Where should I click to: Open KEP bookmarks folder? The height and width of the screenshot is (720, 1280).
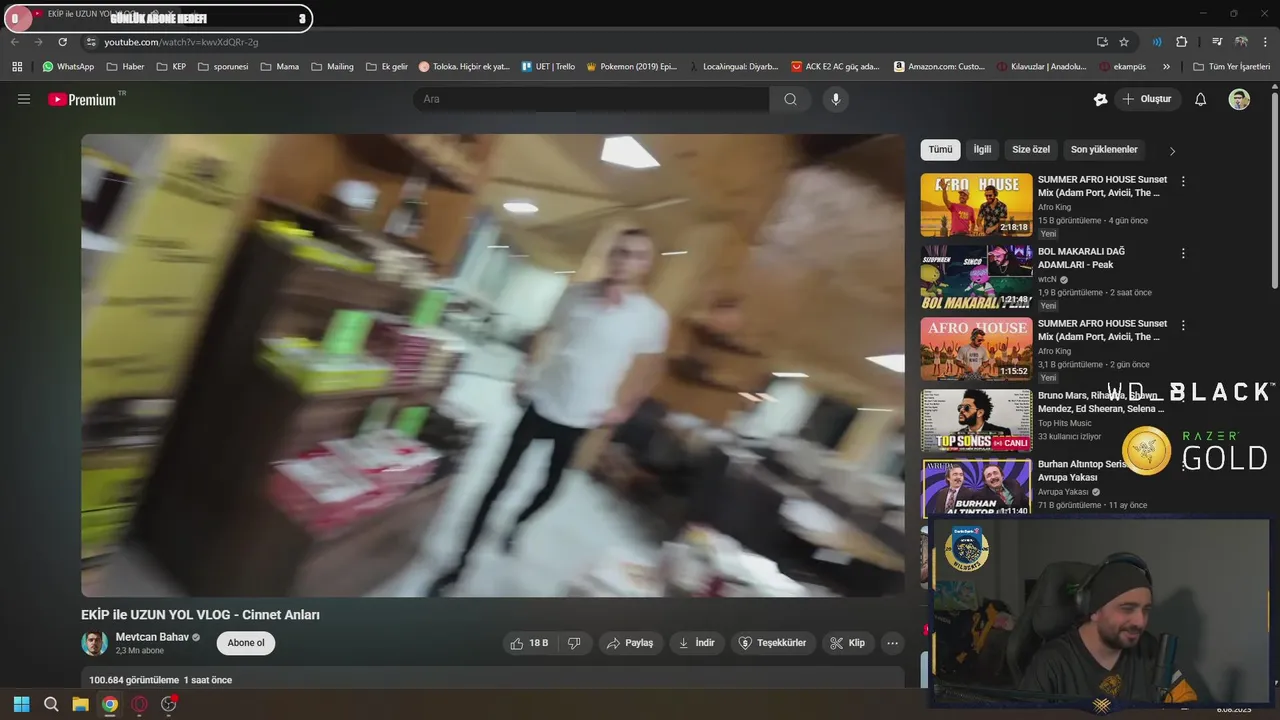tap(171, 67)
